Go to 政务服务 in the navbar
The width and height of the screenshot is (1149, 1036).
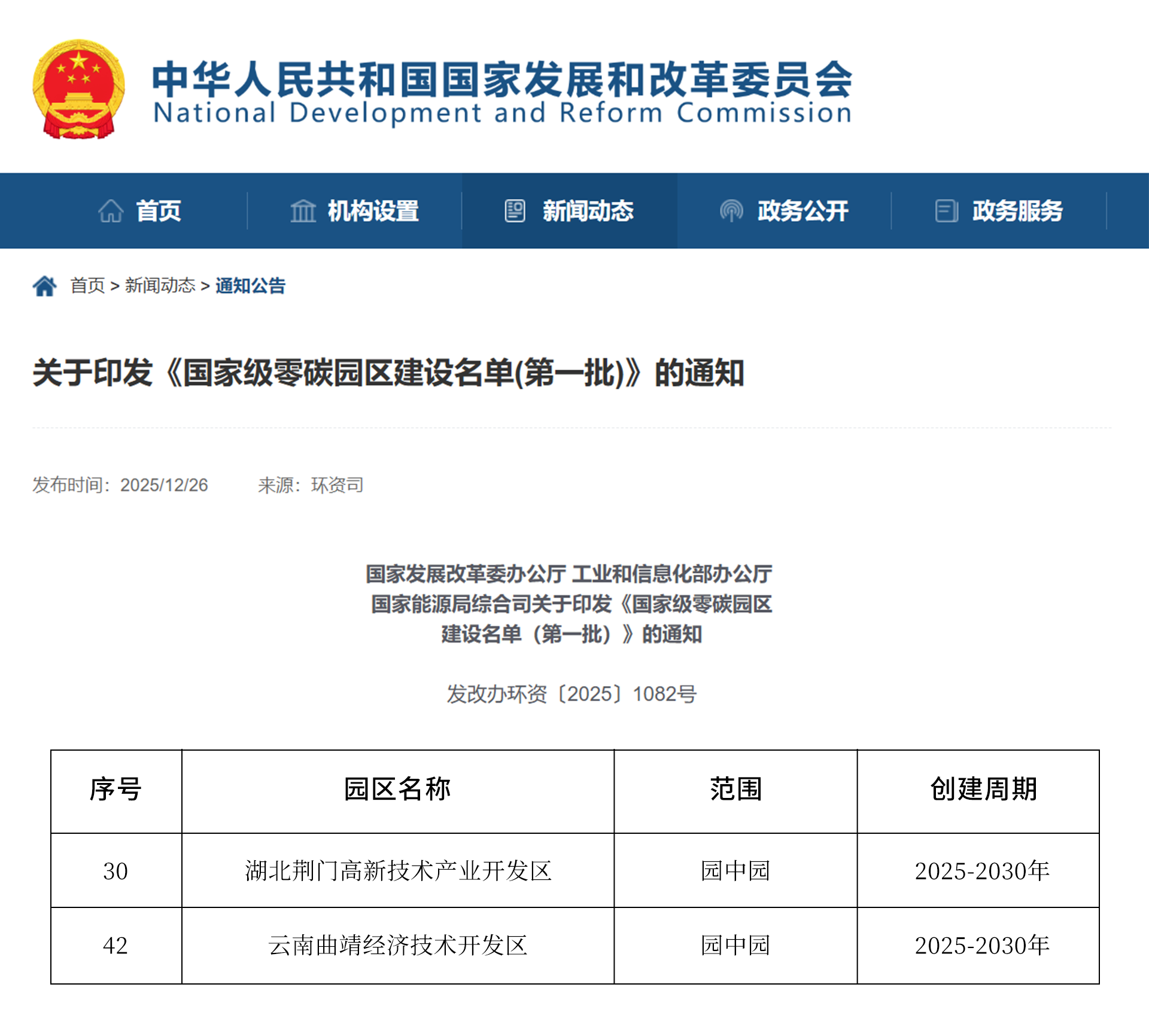1017,211
